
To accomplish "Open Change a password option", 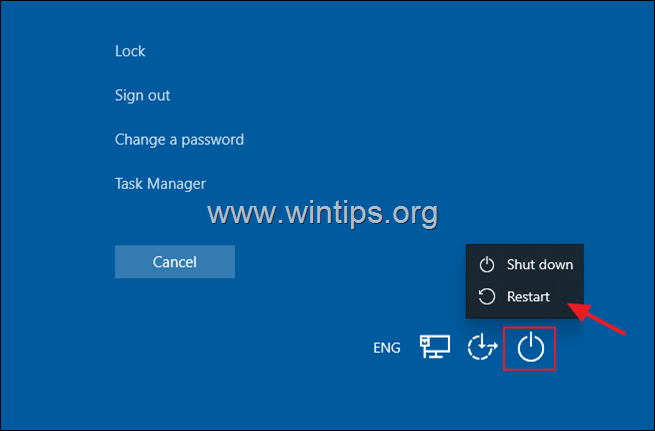I will click(179, 139).
